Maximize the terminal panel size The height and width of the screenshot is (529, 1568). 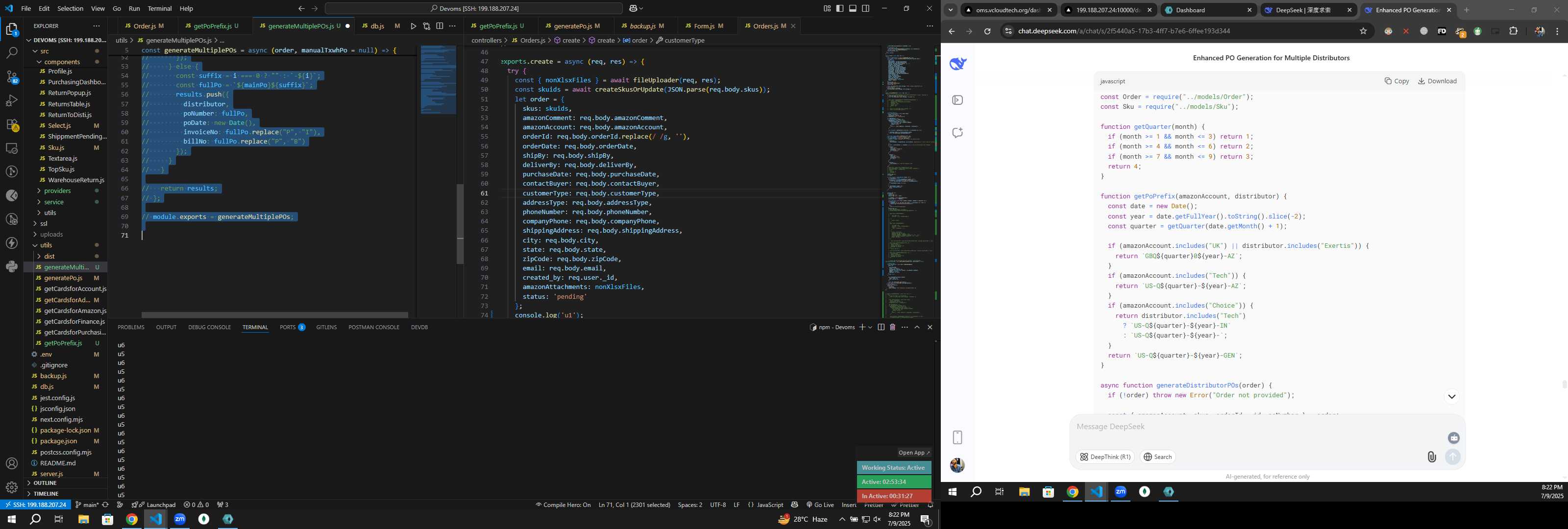tap(917, 327)
